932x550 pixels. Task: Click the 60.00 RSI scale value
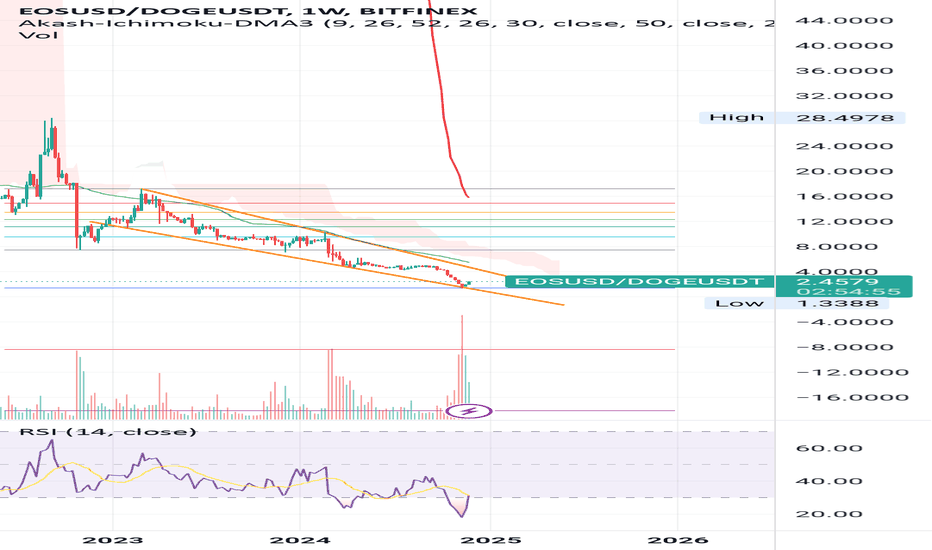click(829, 448)
